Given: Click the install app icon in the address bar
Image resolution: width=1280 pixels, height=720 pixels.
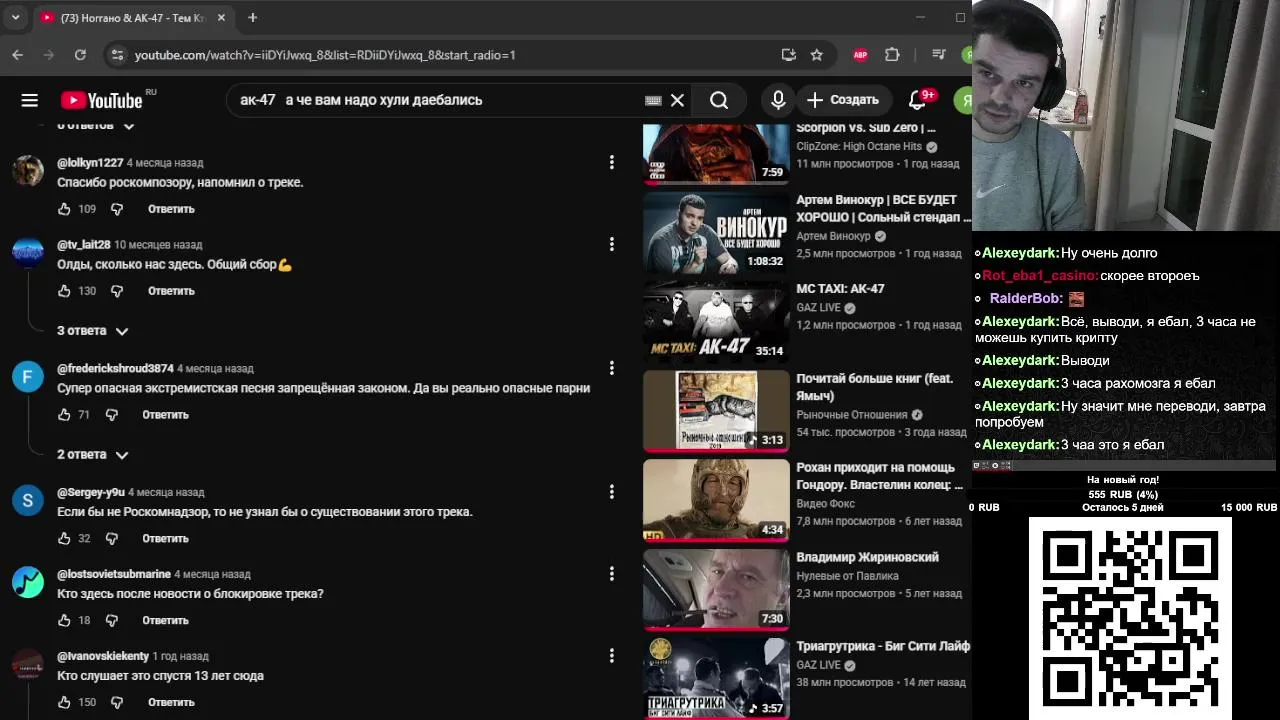Looking at the screenshot, I should (788, 55).
